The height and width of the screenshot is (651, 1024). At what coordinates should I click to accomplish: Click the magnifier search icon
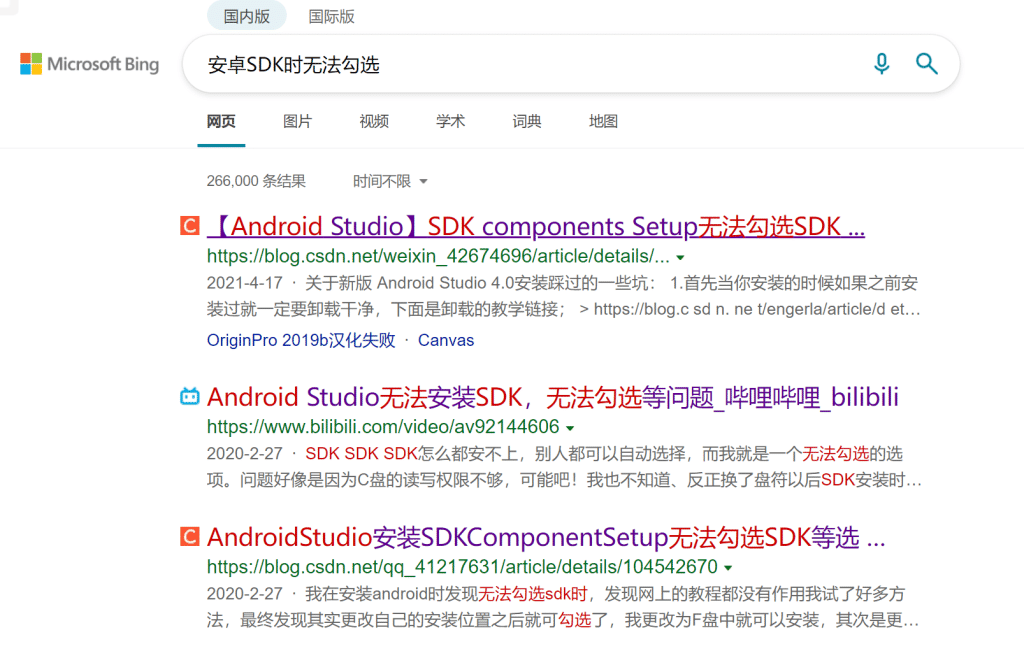click(x=926, y=64)
